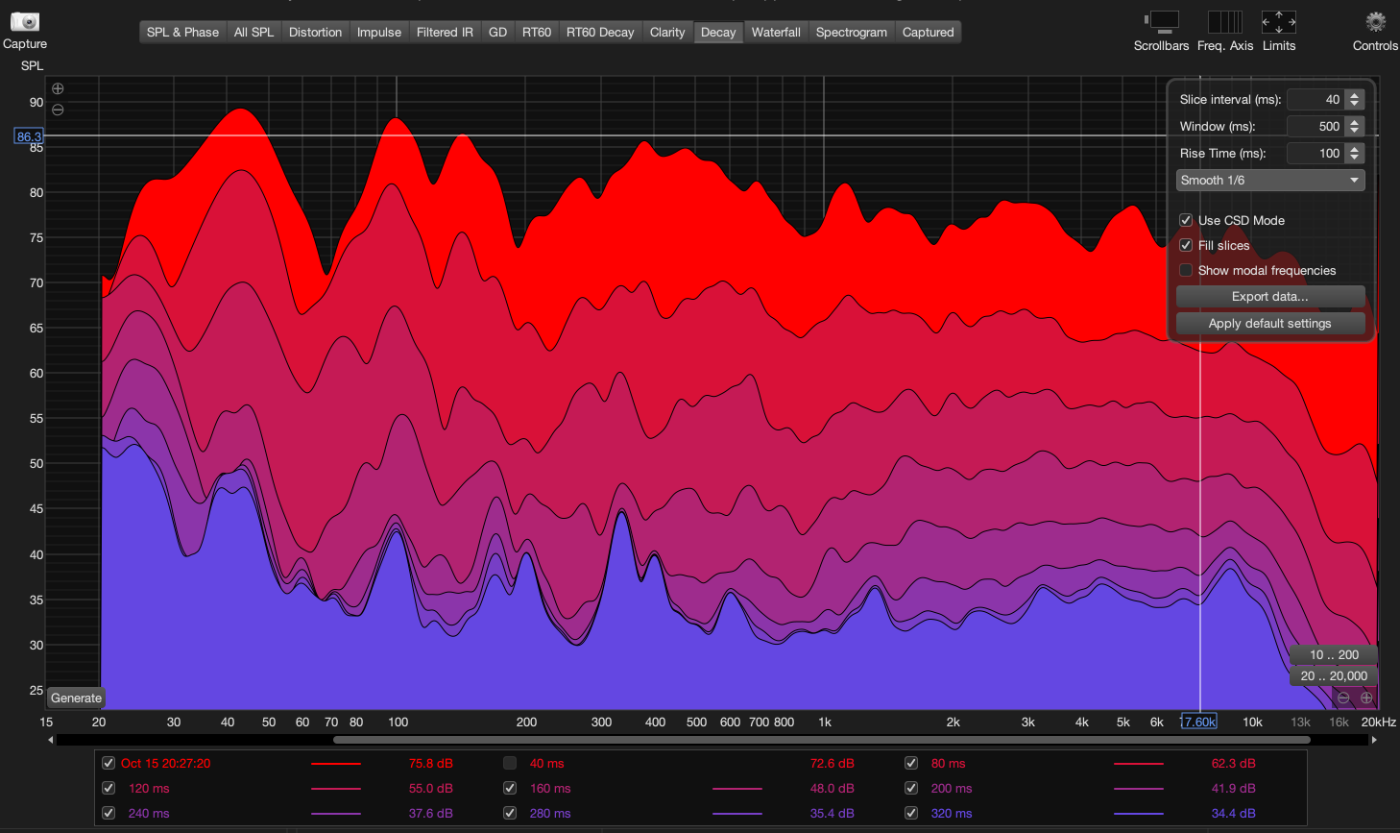Open the Smooth 1/6 dropdown
Viewport: 1400px width, 833px height.
click(x=1270, y=180)
